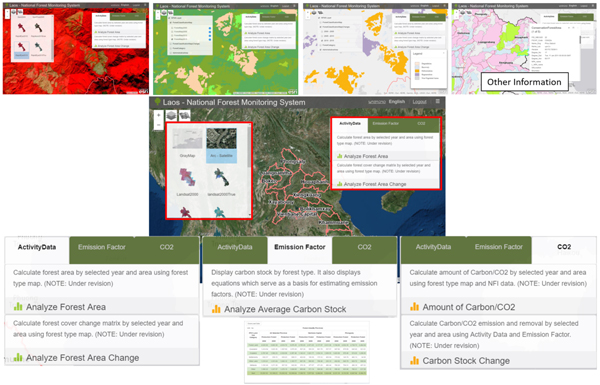Viewport: 600px width, 385px height.
Task: Select the Arc - Satellite basemap thumbnail
Action: 222,145
